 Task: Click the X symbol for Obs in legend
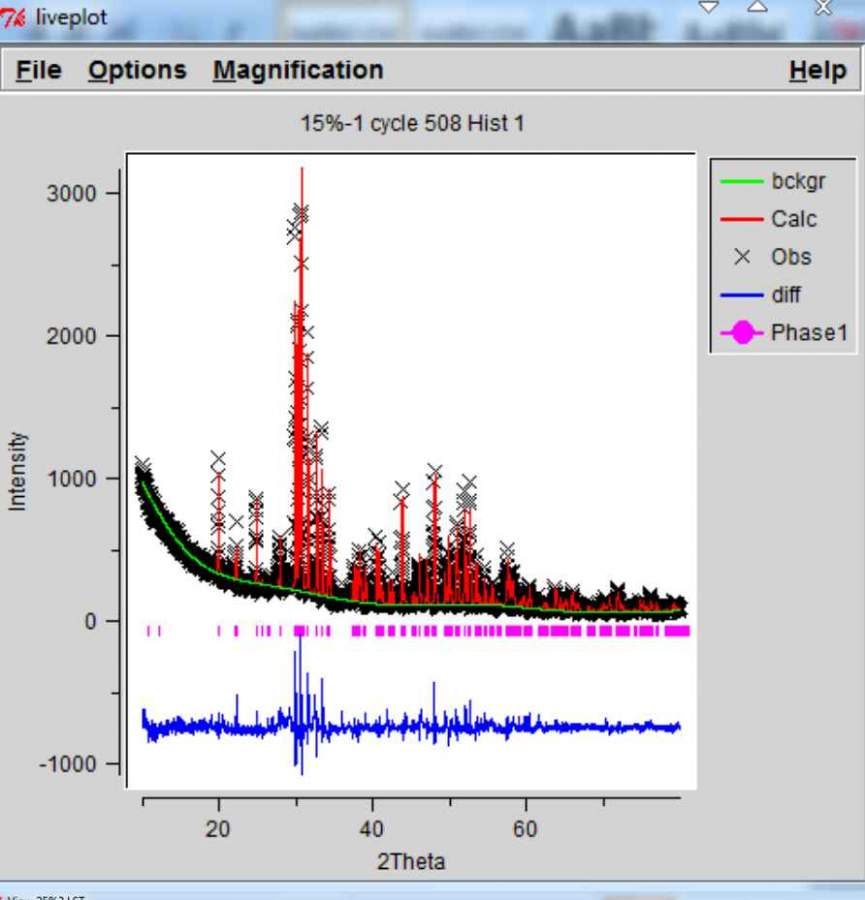(742, 257)
